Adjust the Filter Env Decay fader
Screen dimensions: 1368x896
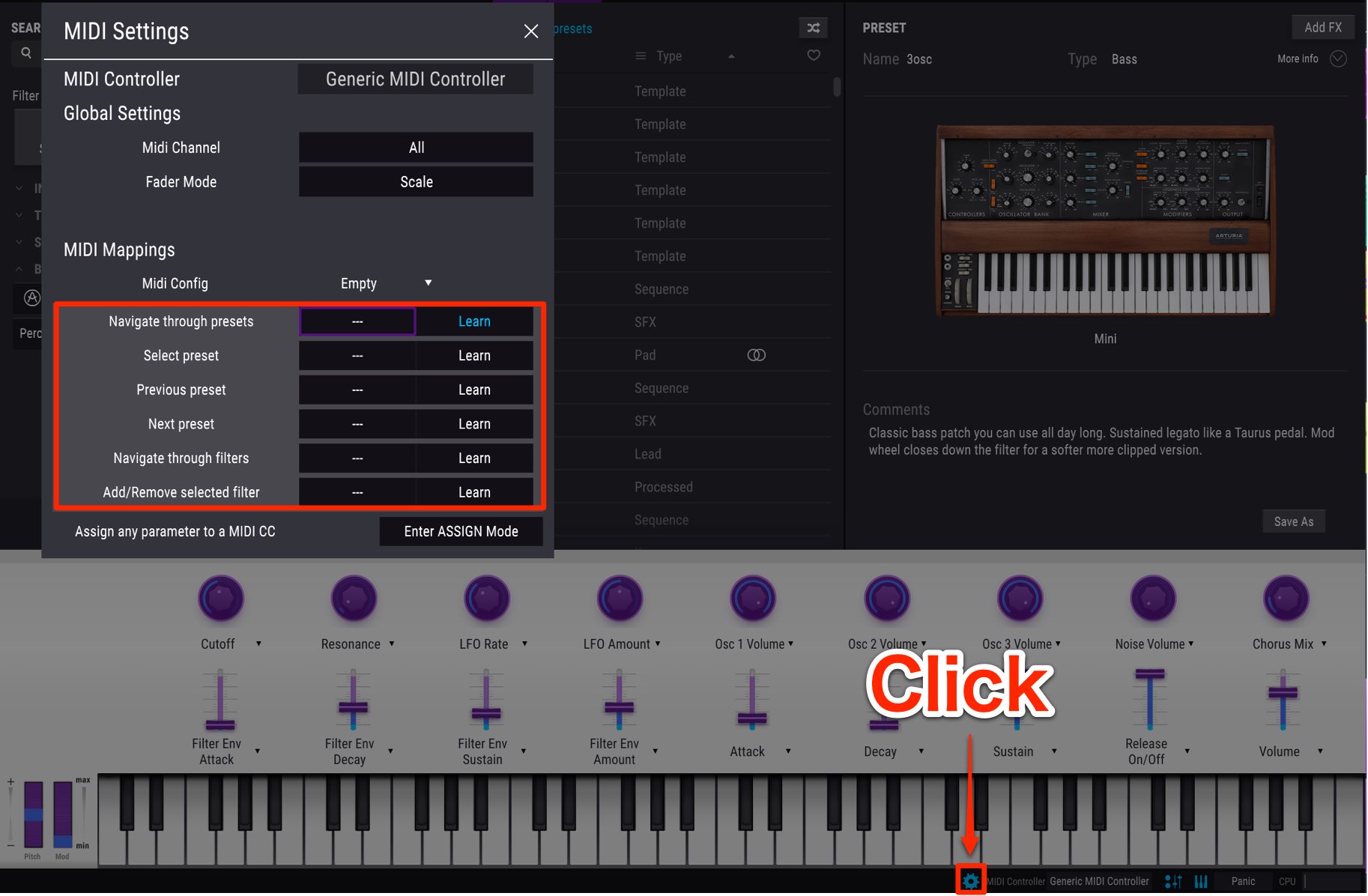[353, 706]
